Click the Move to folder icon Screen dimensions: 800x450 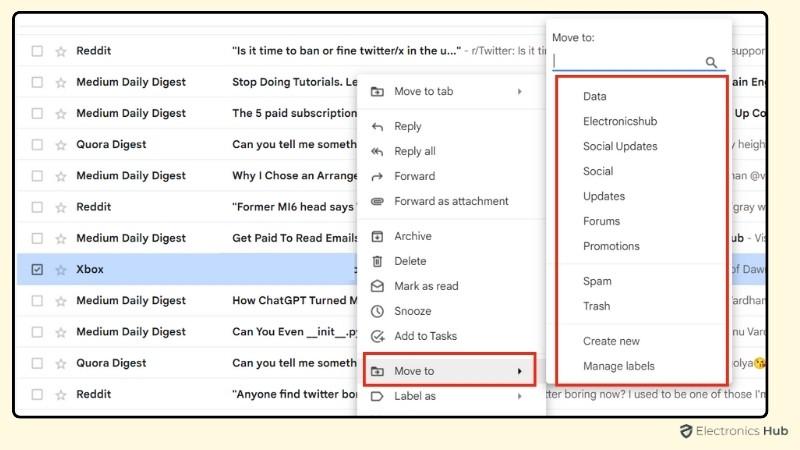377,371
